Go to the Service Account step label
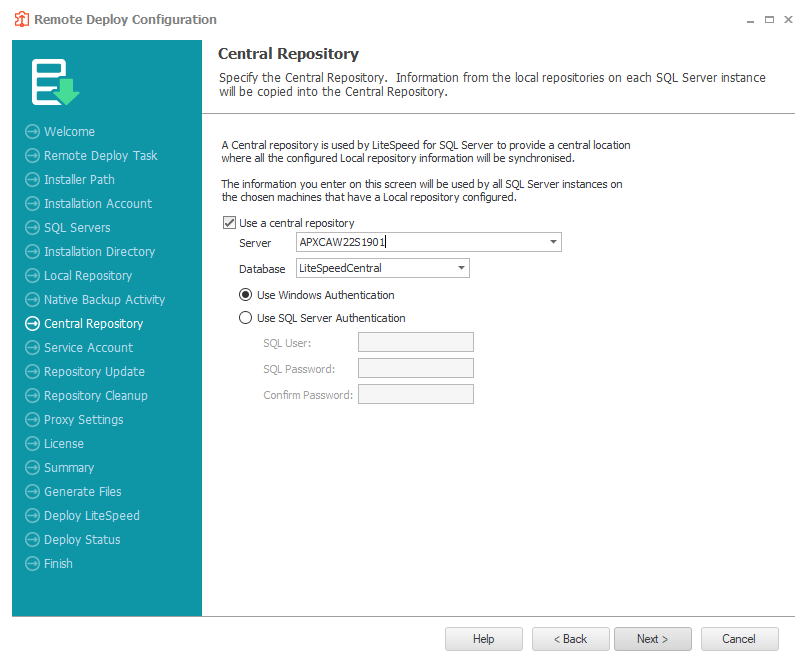 [88, 348]
